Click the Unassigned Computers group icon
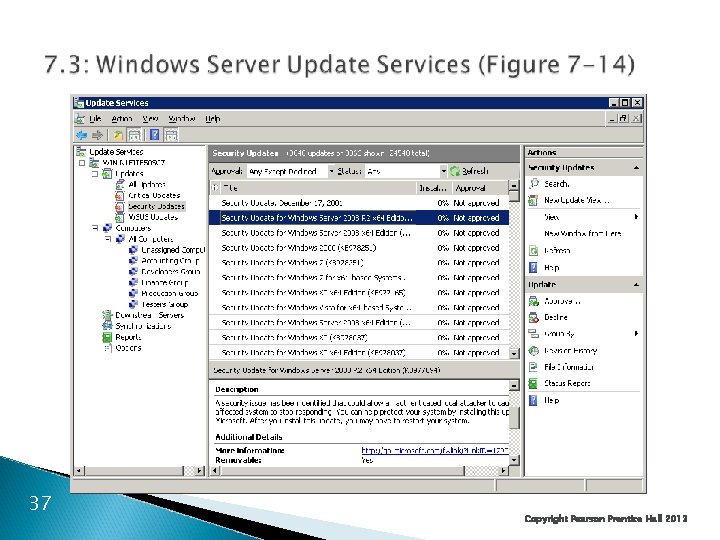This screenshot has width=720, height=540. (133, 250)
